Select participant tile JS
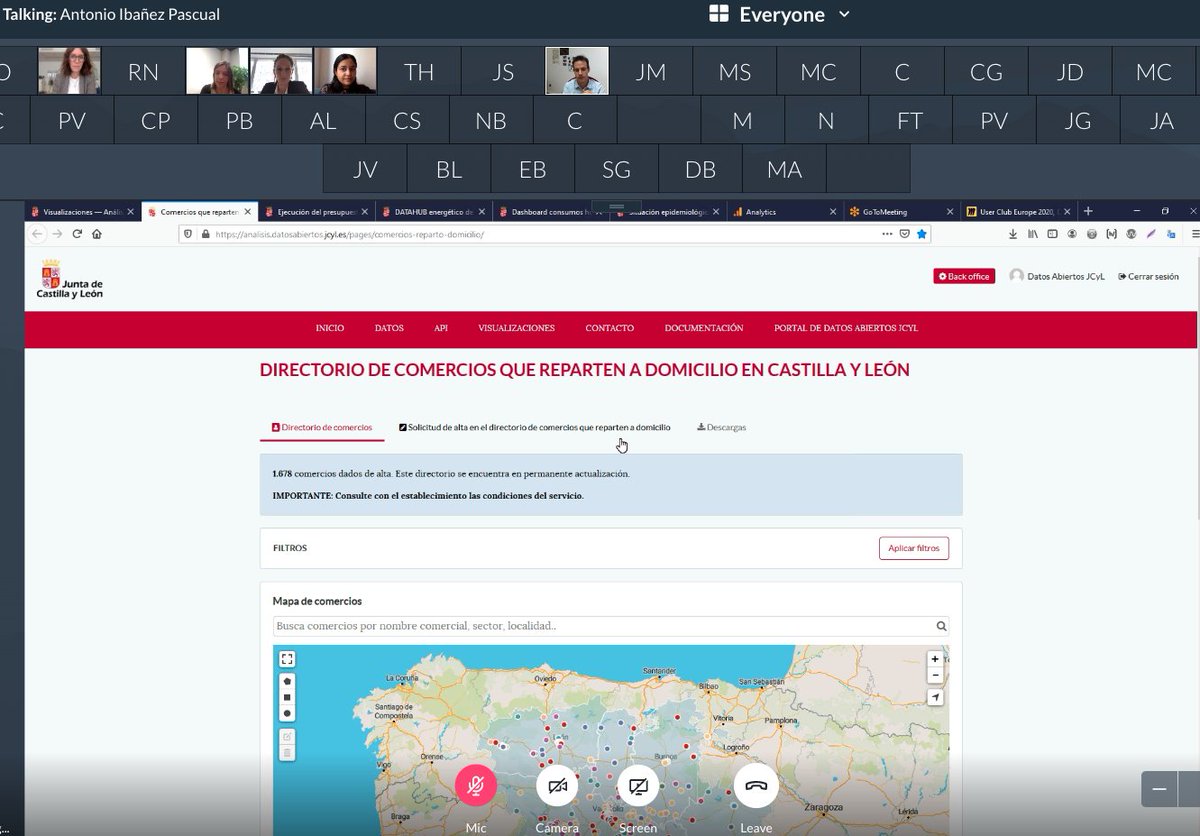Image resolution: width=1200 pixels, height=836 pixels. pos(503,71)
